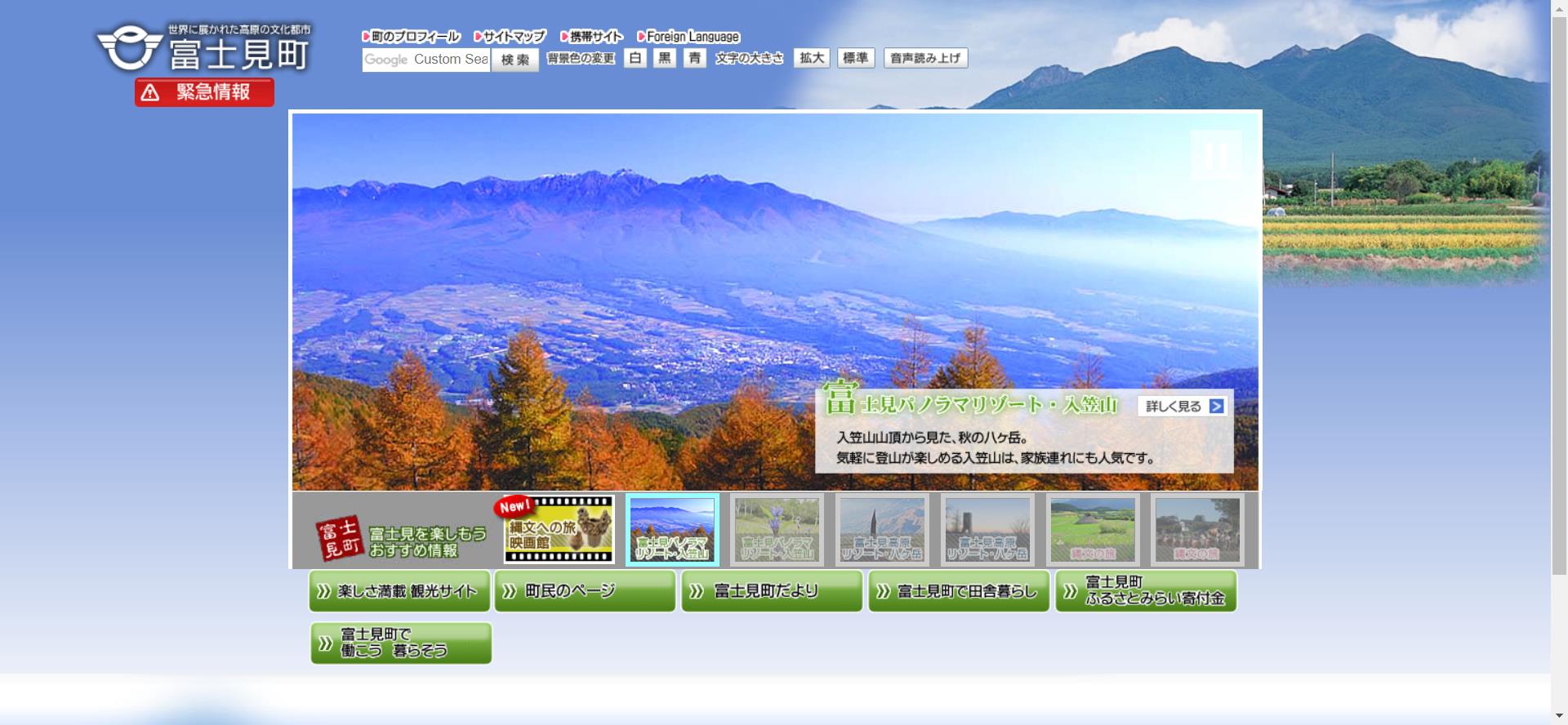
Task: Switch background color to black (黒)
Action: coord(665,58)
